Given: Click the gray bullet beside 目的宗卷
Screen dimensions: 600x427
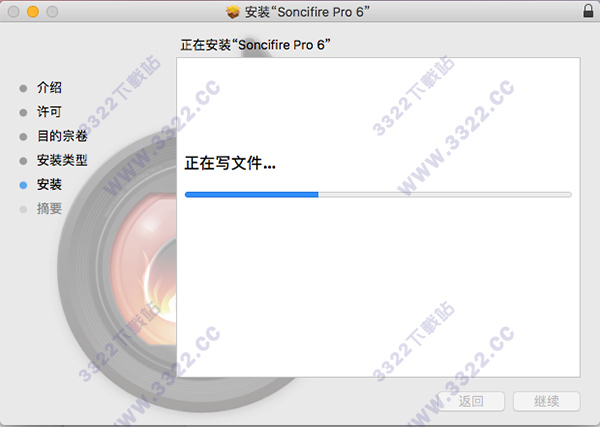Looking at the screenshot, I should click(x=23, y=137).
